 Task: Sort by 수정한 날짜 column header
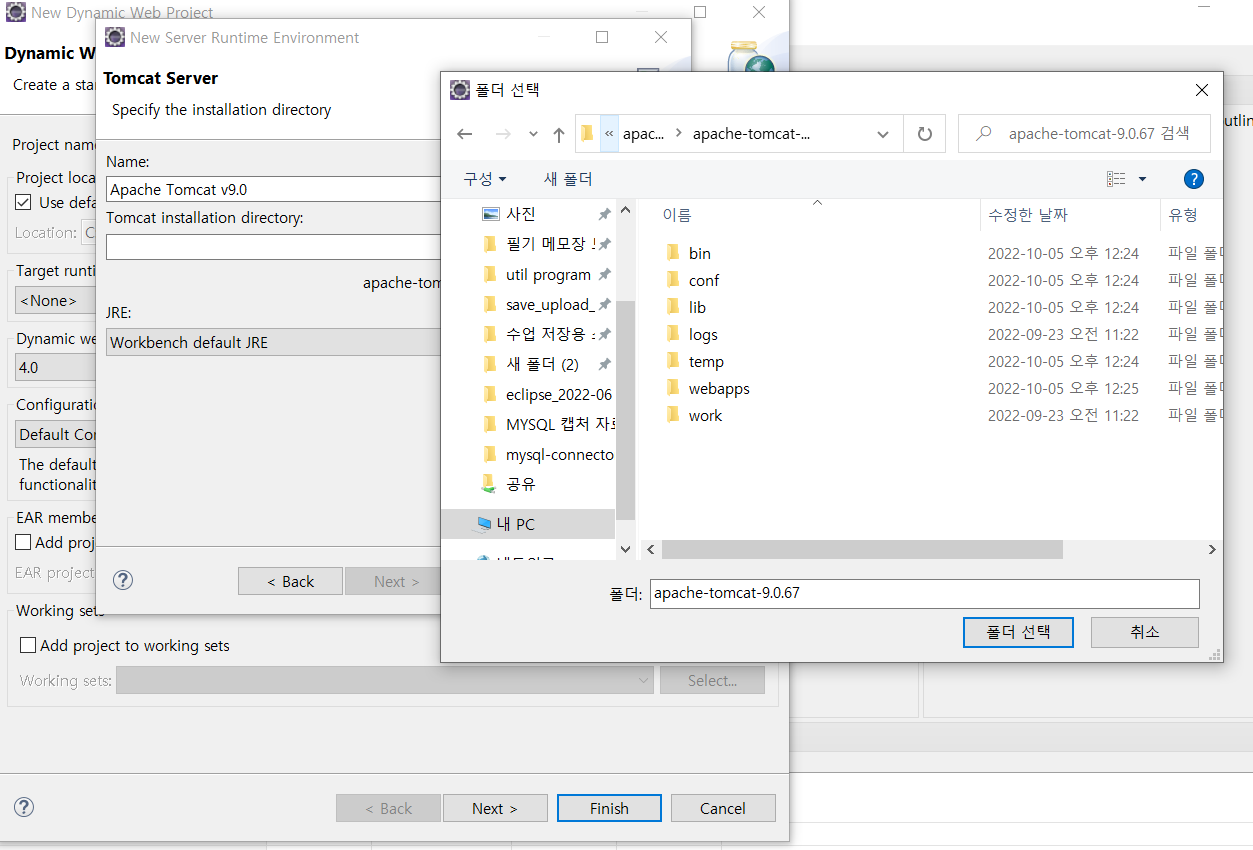[1028, 214]
